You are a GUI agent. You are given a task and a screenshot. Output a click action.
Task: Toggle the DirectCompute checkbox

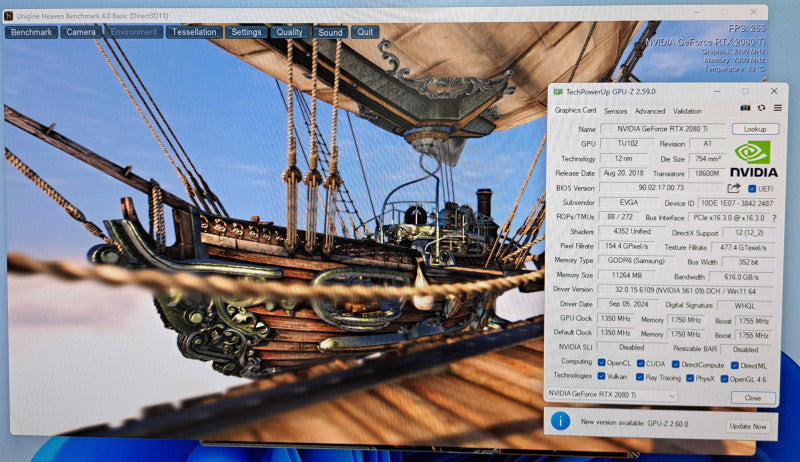[x=676, y=364]
